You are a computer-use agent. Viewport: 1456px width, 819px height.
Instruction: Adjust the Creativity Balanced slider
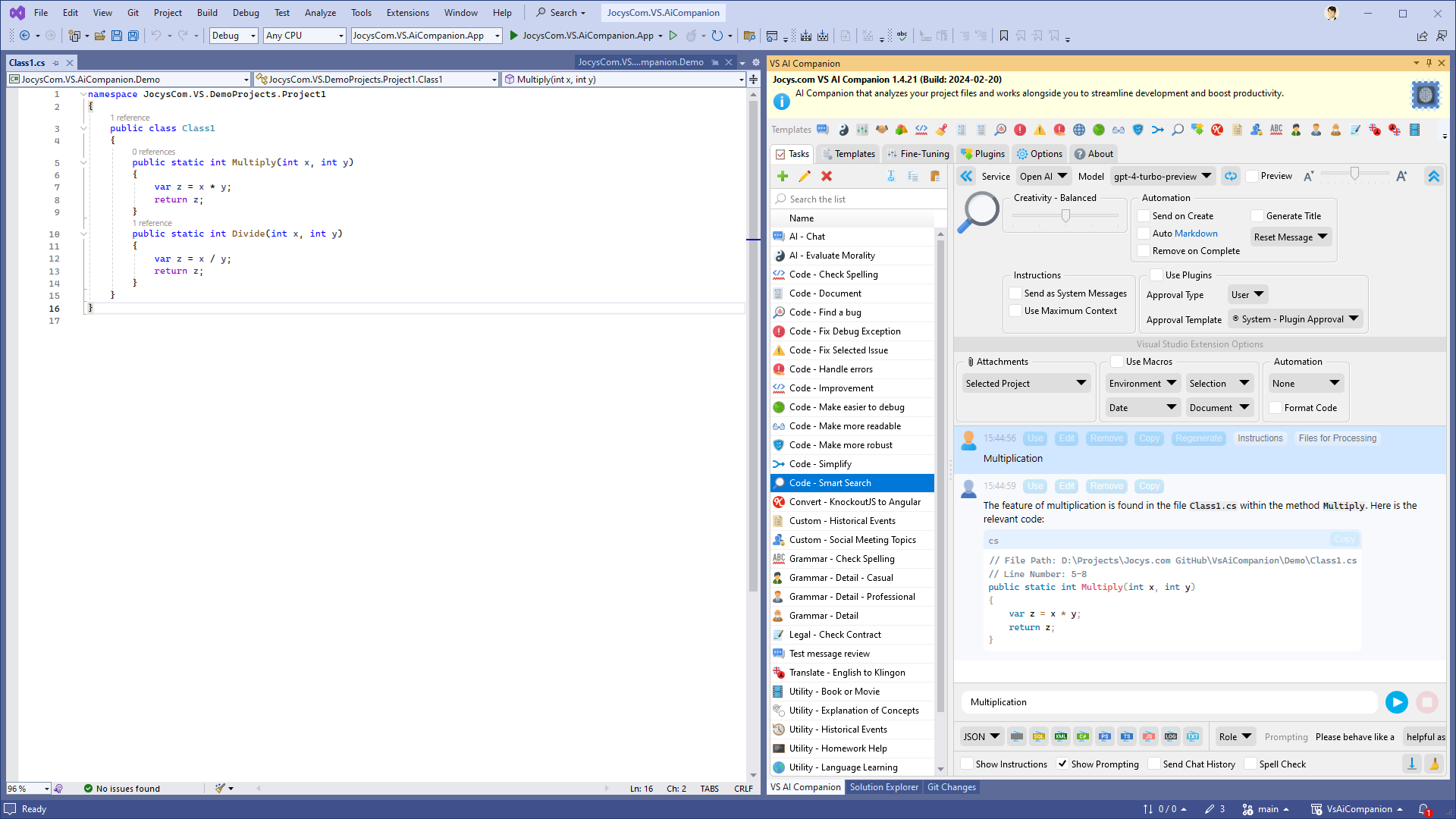point(1065,216)
